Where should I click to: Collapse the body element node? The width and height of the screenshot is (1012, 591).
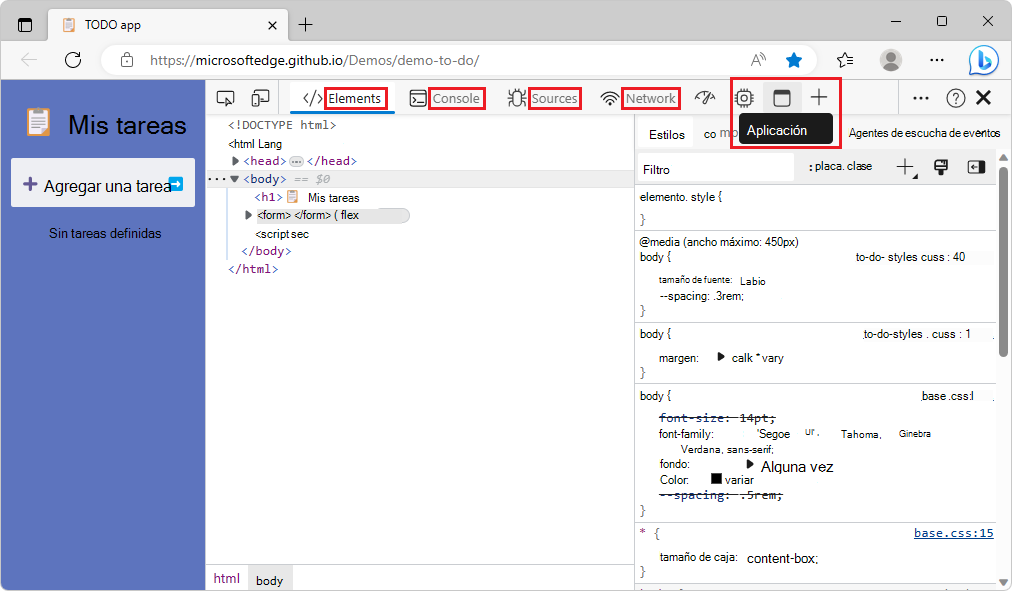tap(235, 179)
